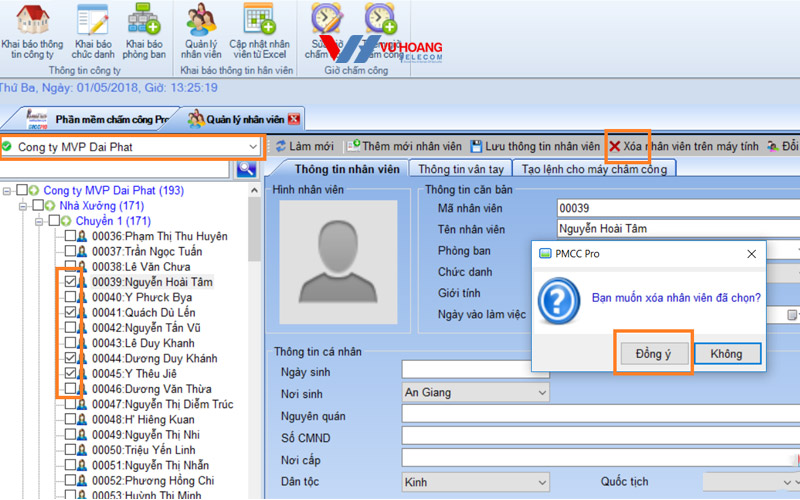Image resolution: width=800 pixels, height=500 pixels.
Task: Switch to Thông tin vân tay tab
Action: click(461, 169)
